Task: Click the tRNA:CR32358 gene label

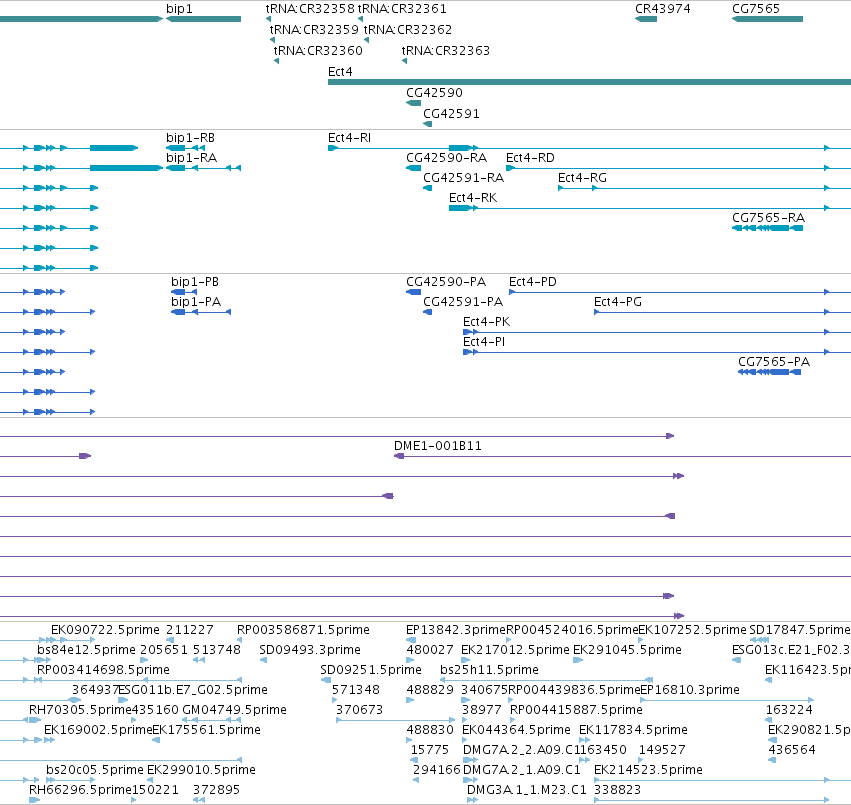Action: pyautogui.click(x=310, y=9)
